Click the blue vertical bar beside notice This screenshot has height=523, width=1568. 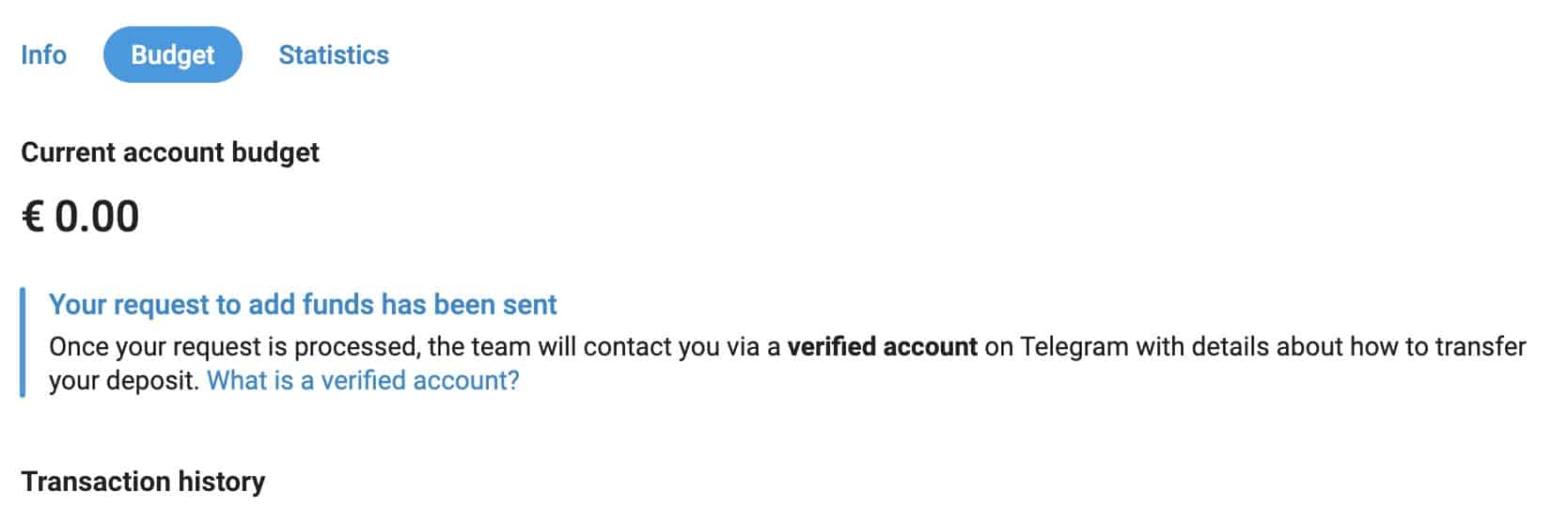[23, 343]
